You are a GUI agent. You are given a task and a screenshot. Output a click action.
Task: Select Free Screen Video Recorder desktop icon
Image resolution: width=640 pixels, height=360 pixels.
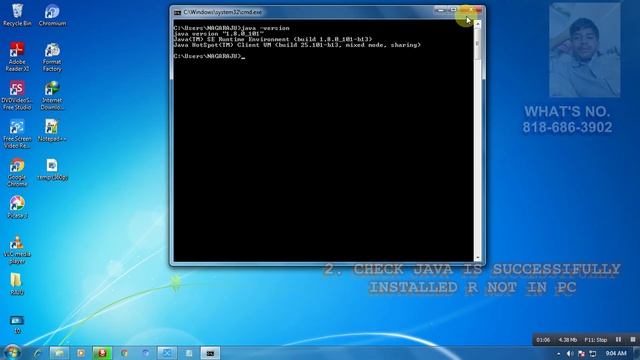17,133
